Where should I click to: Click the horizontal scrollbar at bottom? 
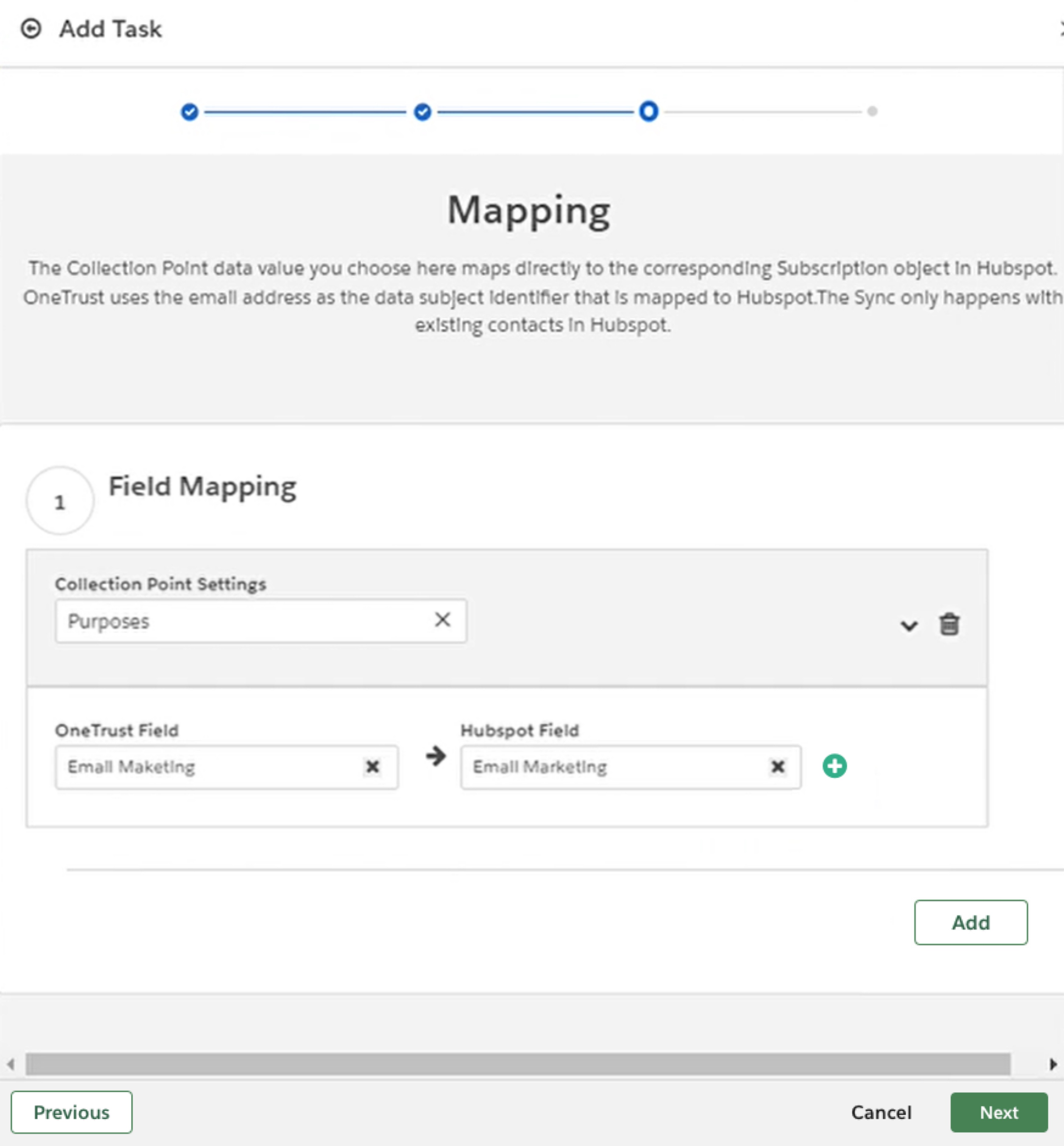coord(518,1065)
